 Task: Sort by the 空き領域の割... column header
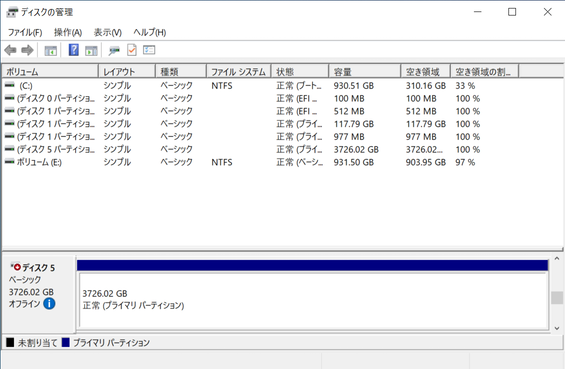(x=485, y=72)
